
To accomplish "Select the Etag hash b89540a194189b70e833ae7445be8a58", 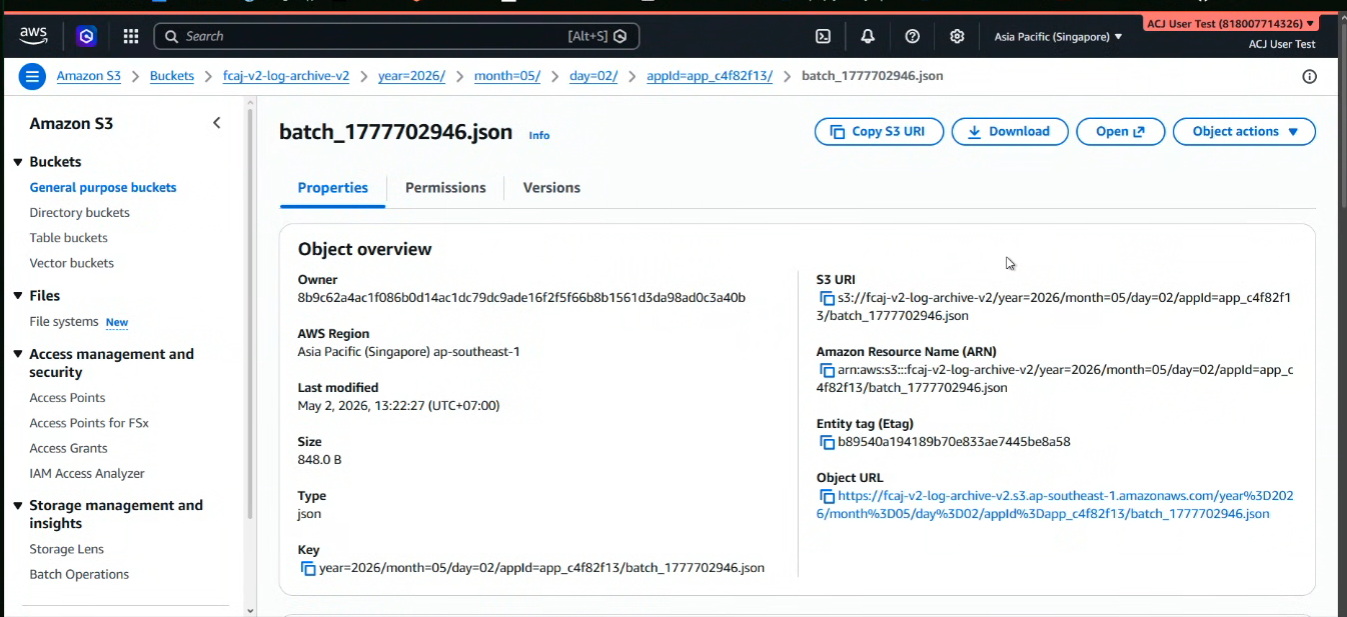I will pos(954,442).
